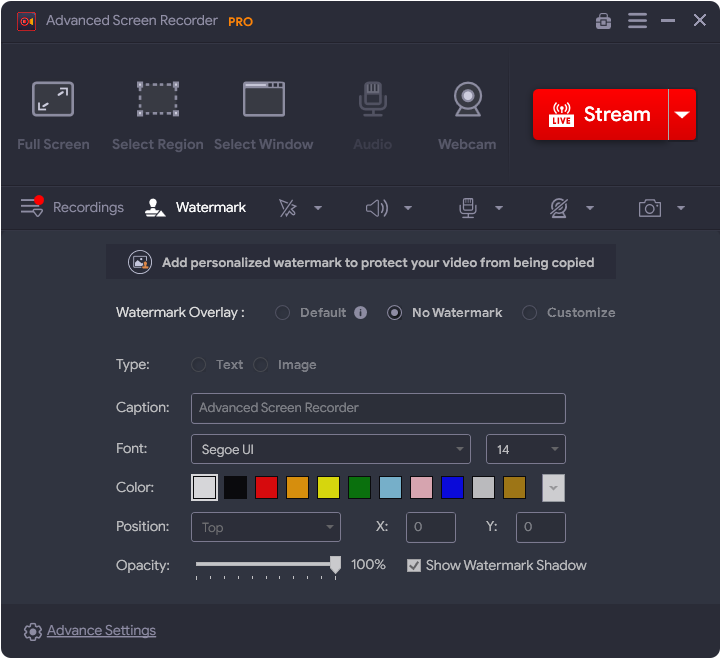This screenshot has width=722, height=660.
Task: Pick the red color swatch
Action: 266,488
